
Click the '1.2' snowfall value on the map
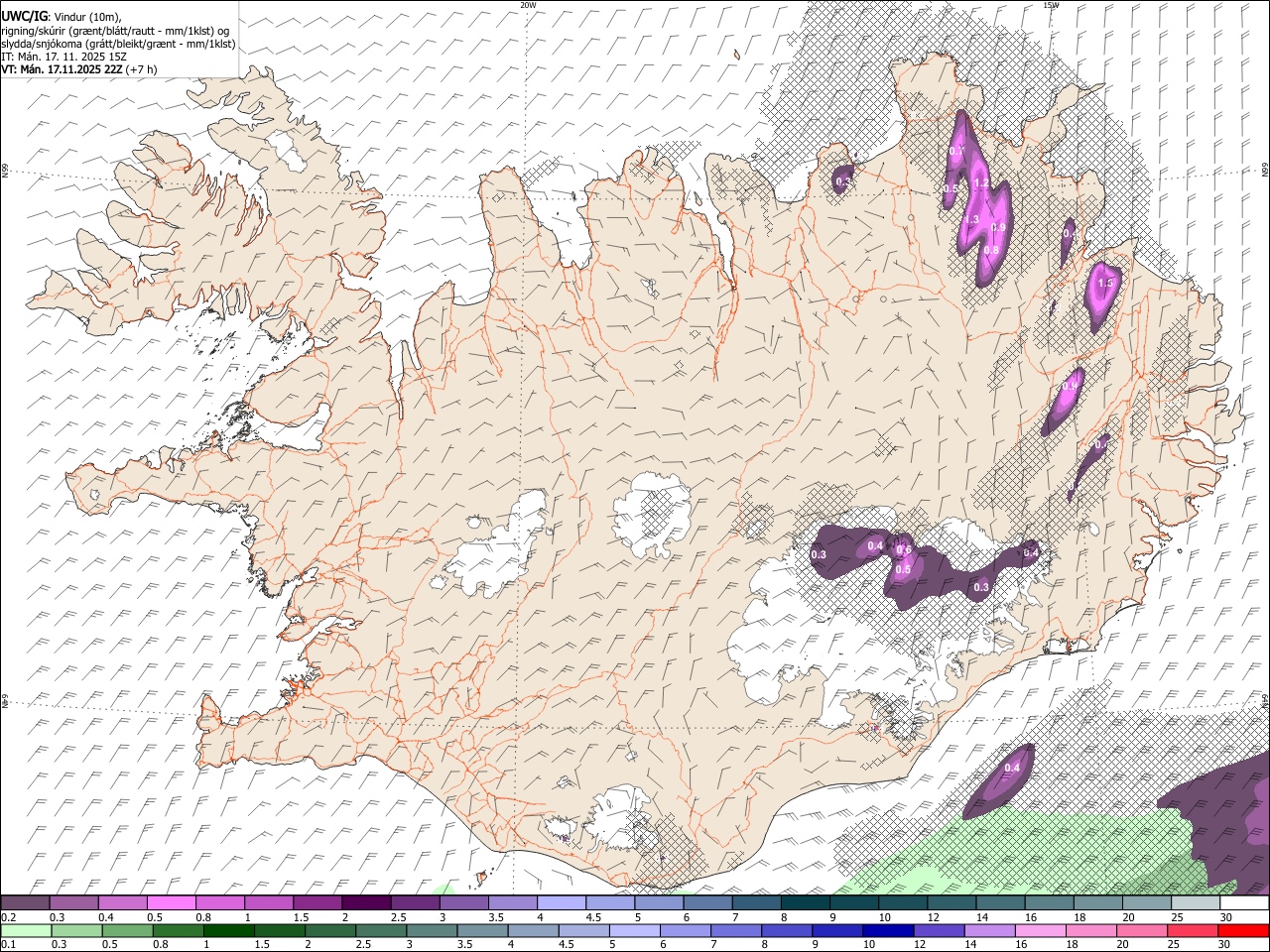click(980, 182)
